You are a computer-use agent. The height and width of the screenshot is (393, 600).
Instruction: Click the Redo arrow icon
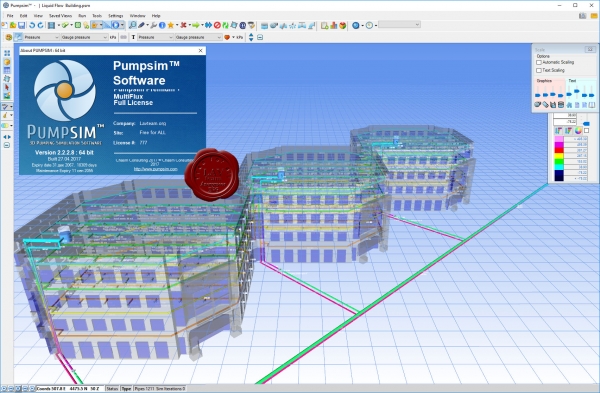(40, 25)
